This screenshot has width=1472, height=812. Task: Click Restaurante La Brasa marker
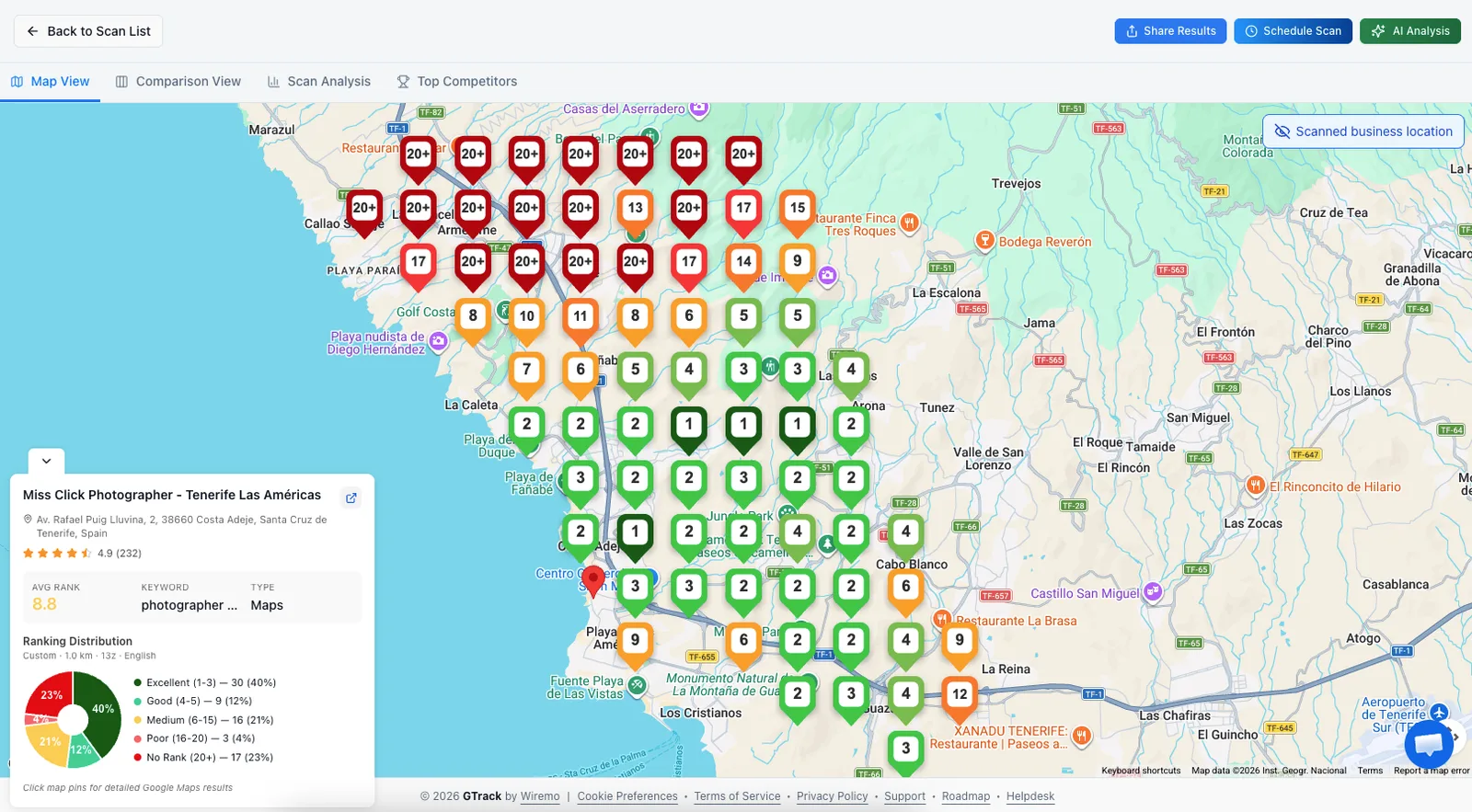(941, 619)
